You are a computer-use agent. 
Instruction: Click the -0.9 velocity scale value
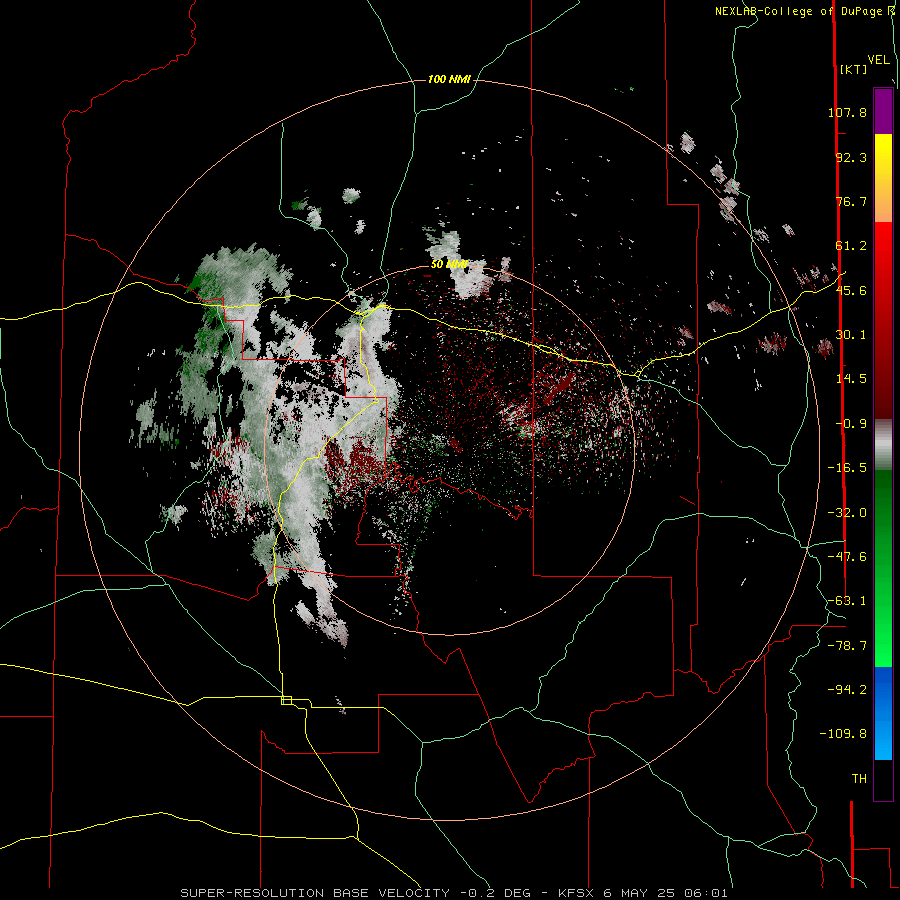pyautogui.click(x=851, y=424)
